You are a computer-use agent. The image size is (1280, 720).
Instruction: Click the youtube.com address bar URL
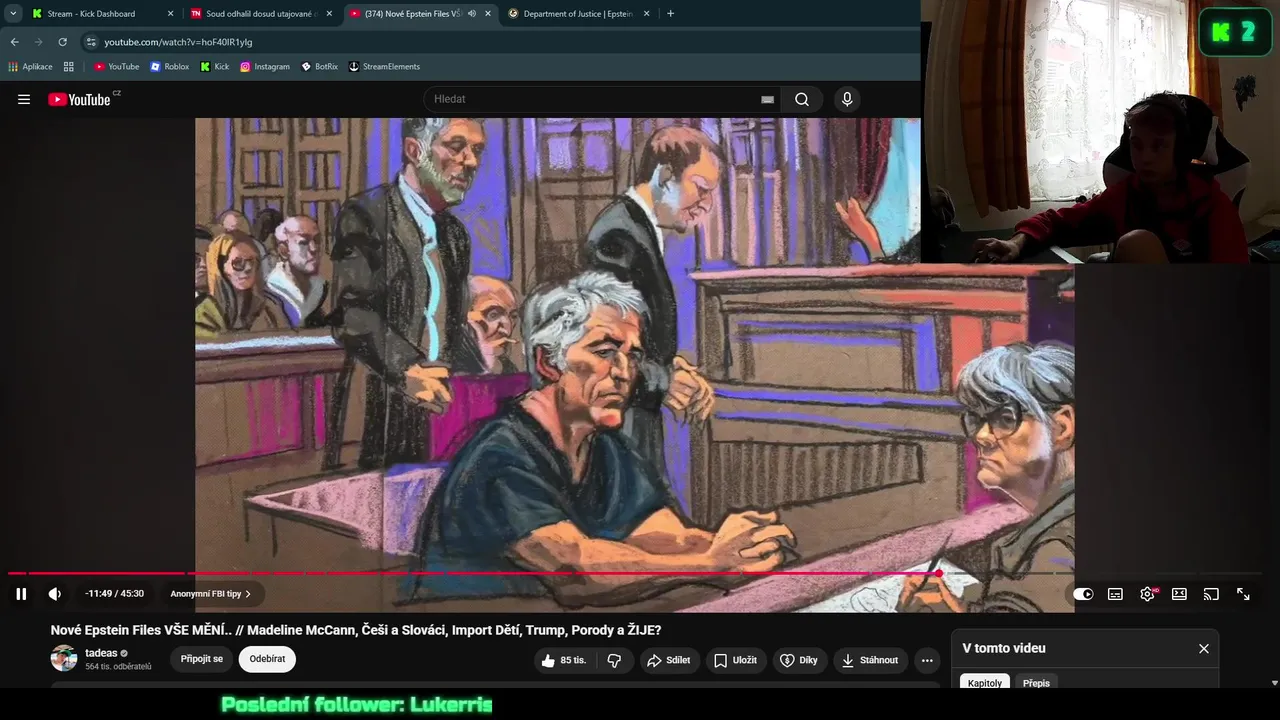pyautogui.click(x=178, y=42)
